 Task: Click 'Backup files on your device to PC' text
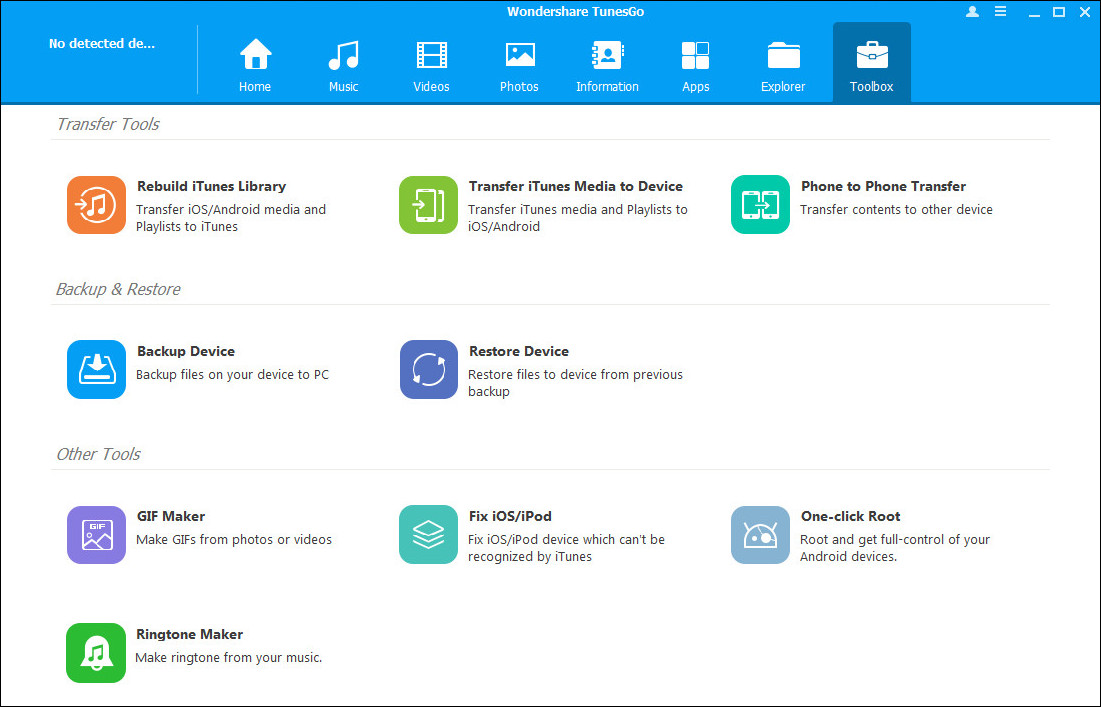click(232, 374)
